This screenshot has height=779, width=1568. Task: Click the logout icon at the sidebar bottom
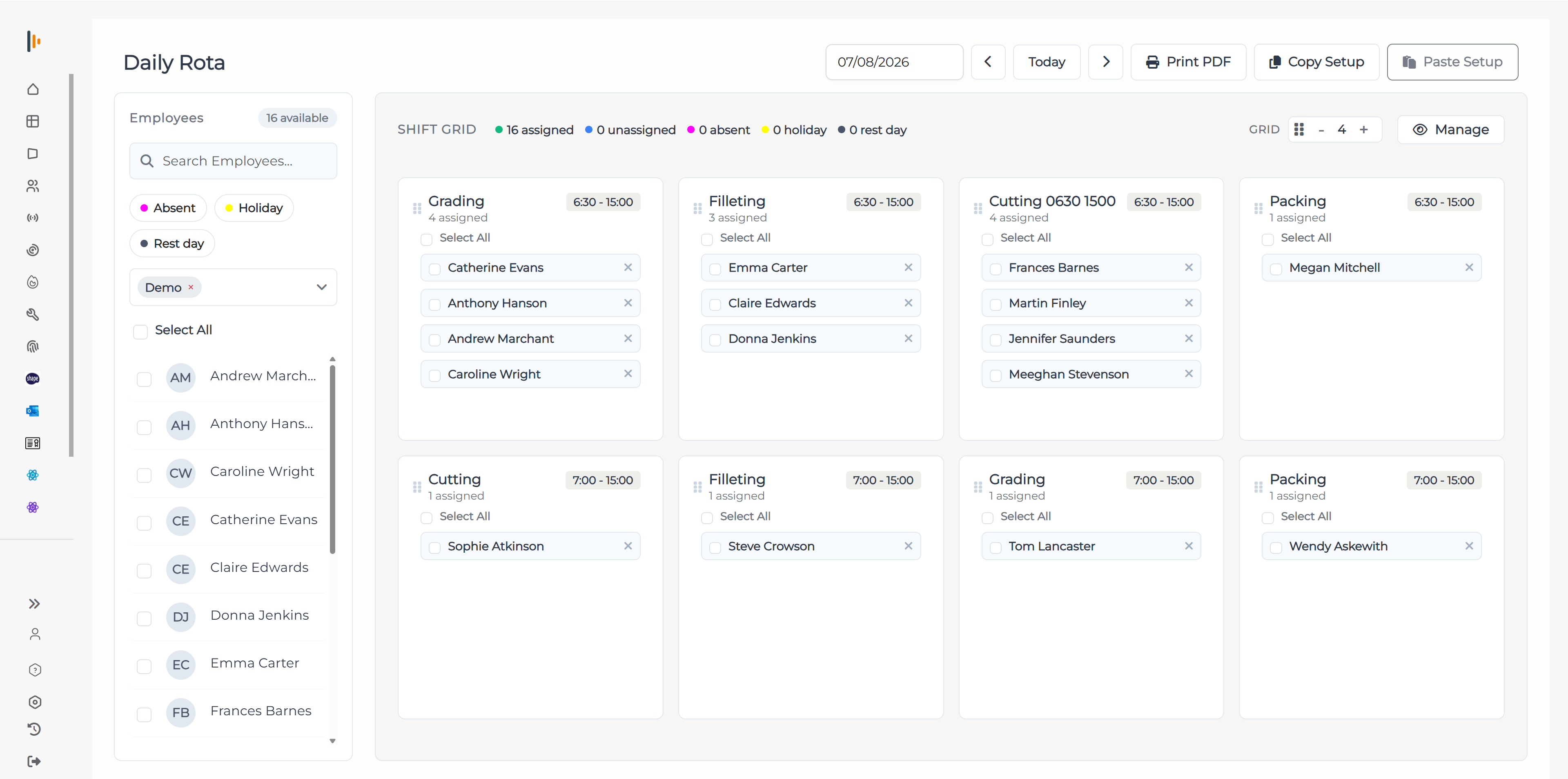point(35,761)
